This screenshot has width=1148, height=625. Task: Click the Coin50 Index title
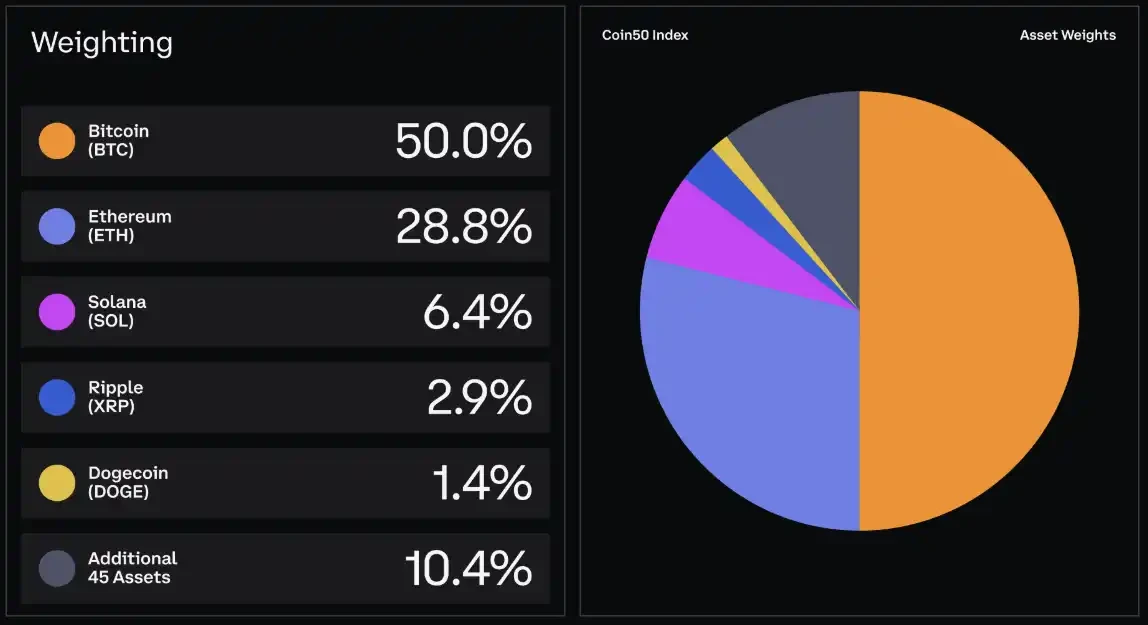pos(645,35)
